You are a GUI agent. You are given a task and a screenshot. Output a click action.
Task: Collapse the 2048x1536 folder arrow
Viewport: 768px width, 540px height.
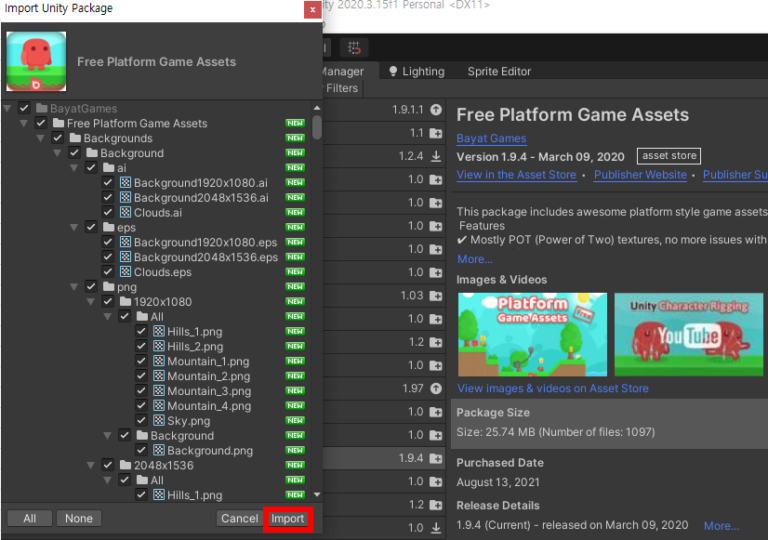(x=91, y=466)
